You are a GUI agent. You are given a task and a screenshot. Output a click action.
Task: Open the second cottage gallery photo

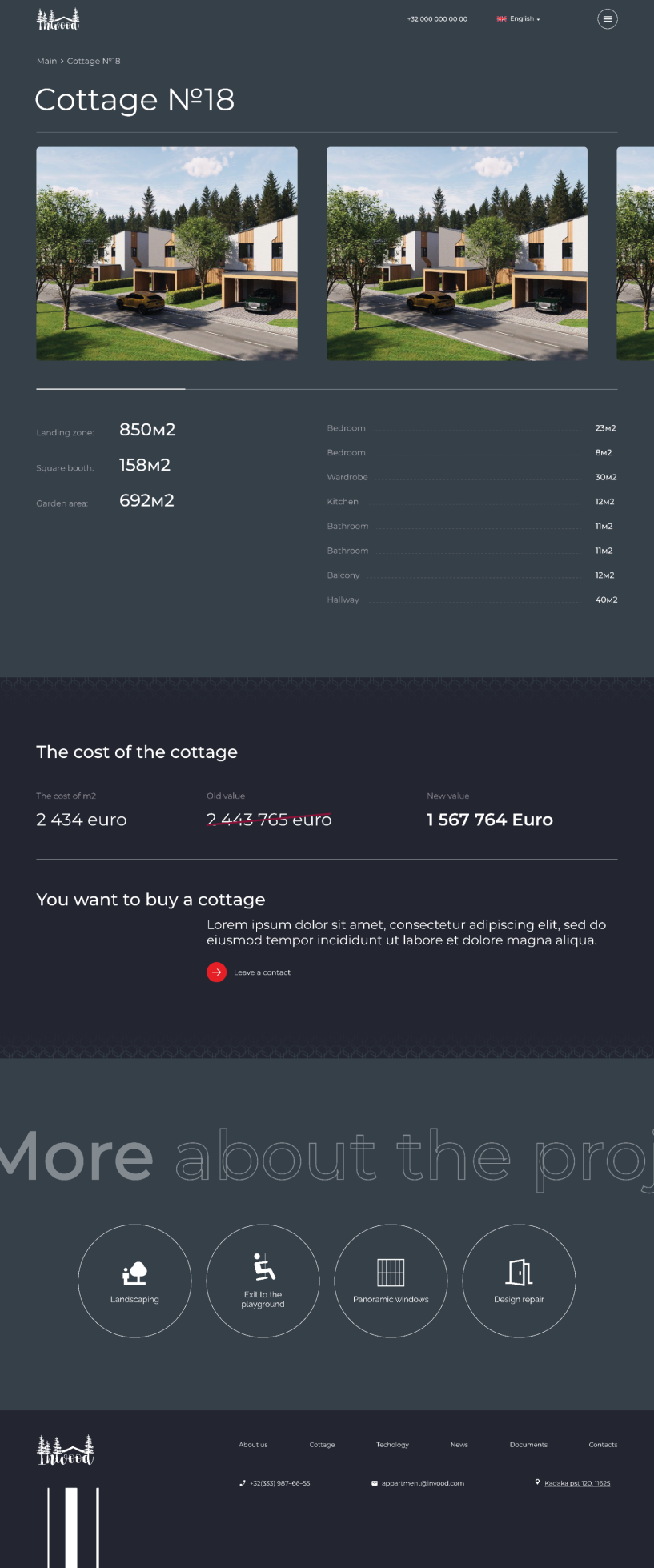[457, 254]
